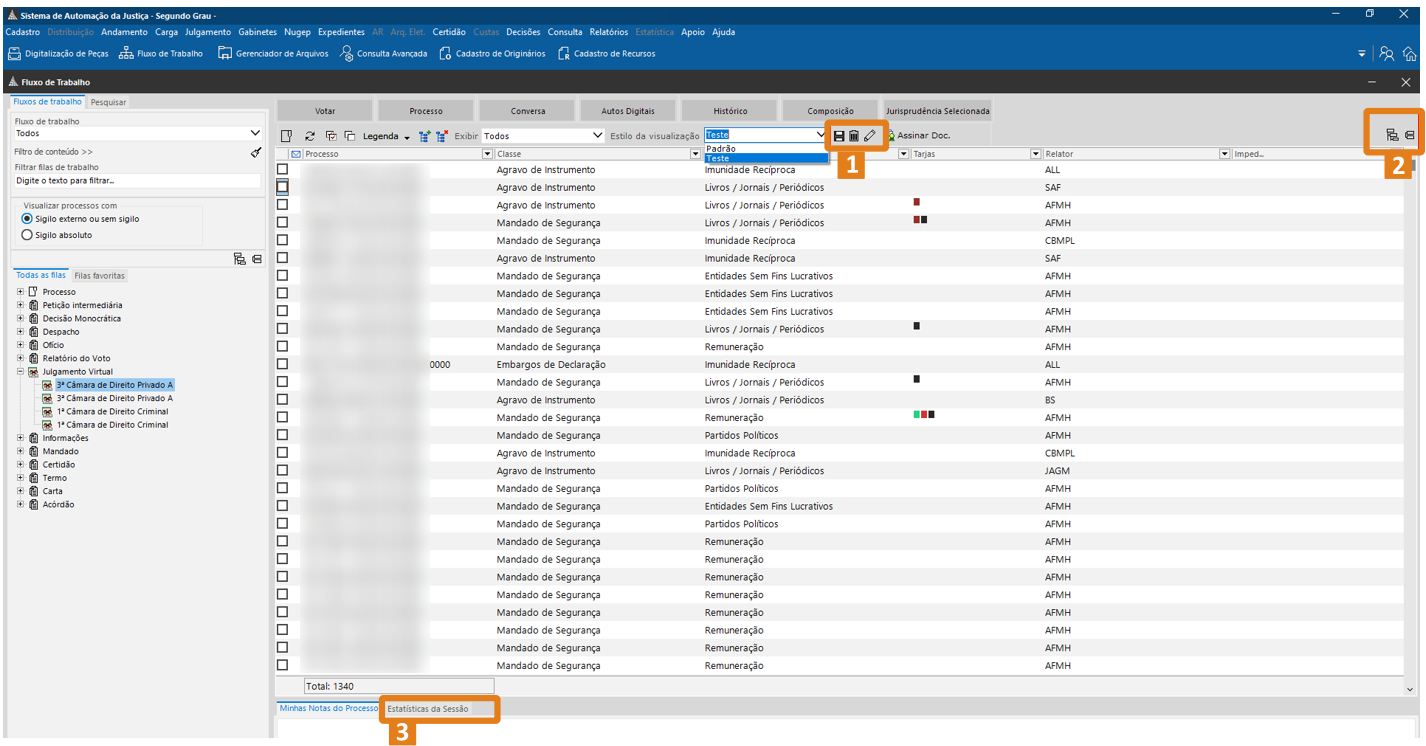The image size is (1426, 746).
Task: Open the Exibir Todos dropdown
Action: click(543, 136)
